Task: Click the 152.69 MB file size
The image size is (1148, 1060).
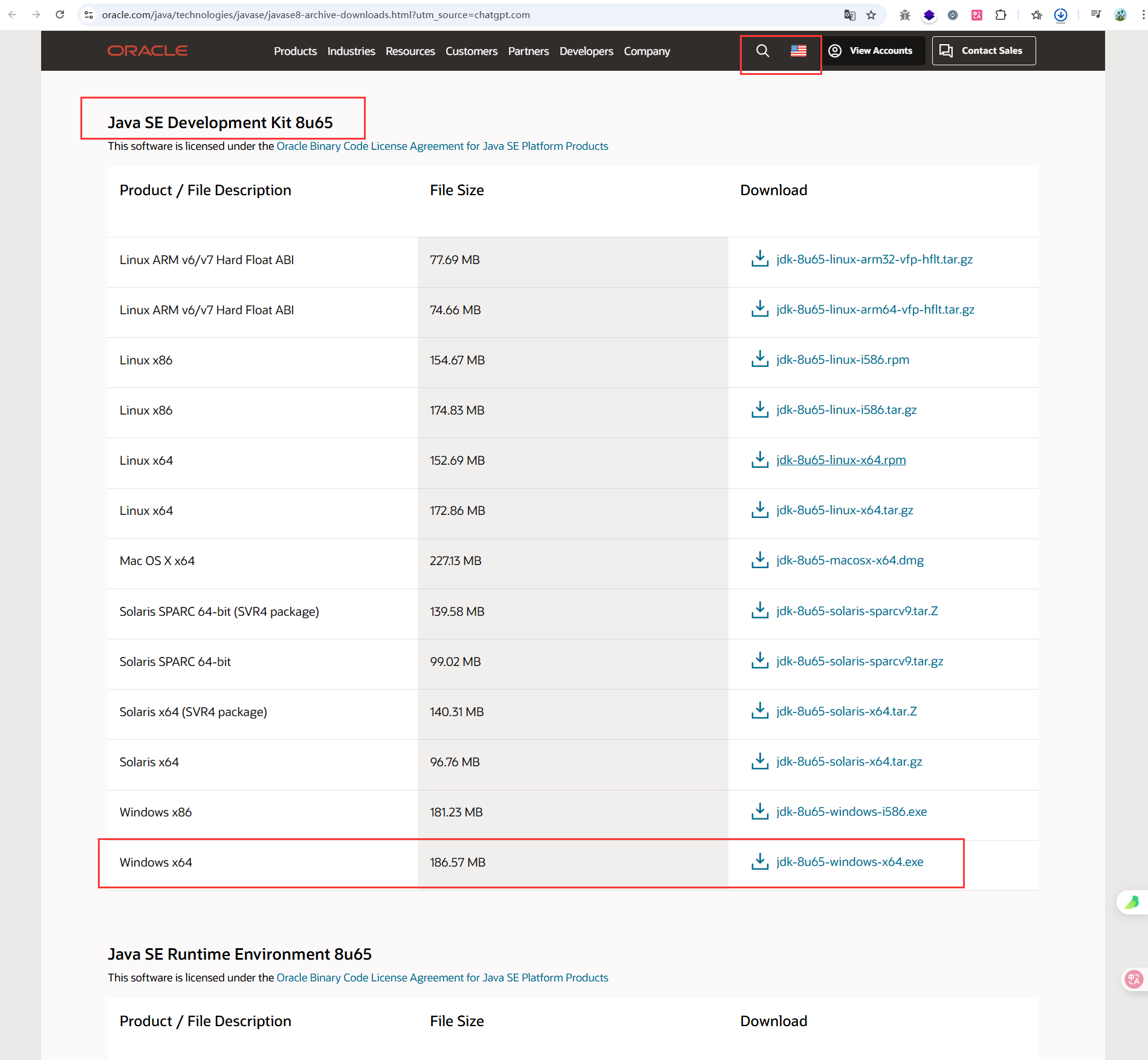Action: click(458, 461)
